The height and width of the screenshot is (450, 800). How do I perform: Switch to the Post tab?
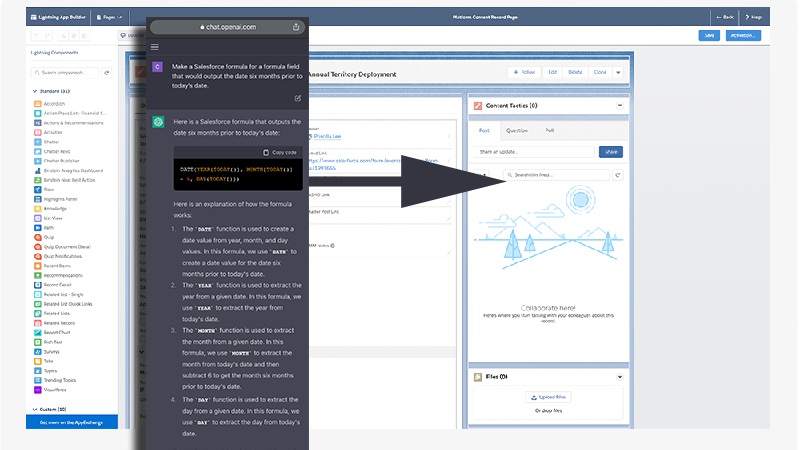(484, 131)
